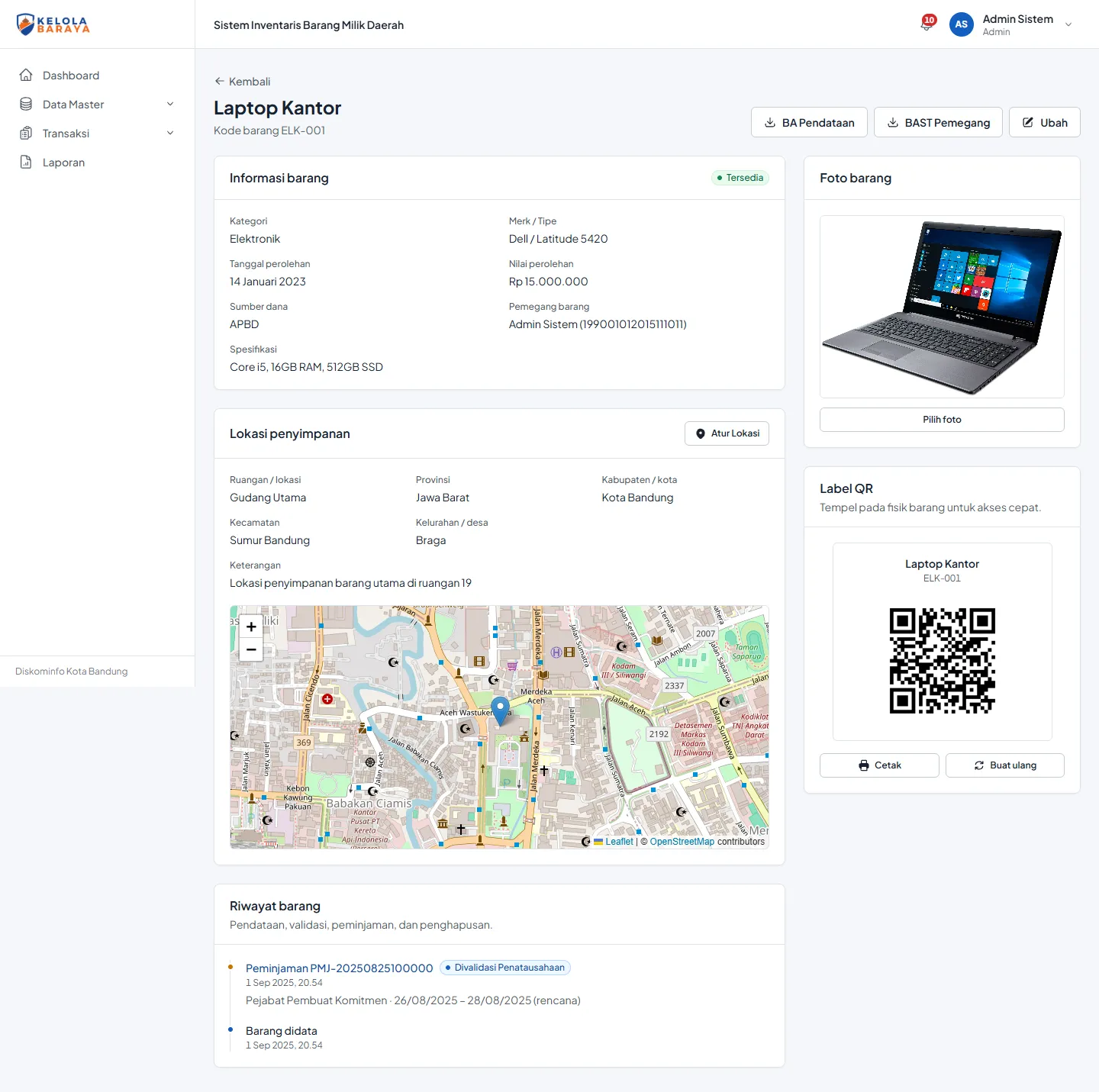Click the Diskominfo Kota Bandung footer text

pyautogui.click(x=72, y=672)
